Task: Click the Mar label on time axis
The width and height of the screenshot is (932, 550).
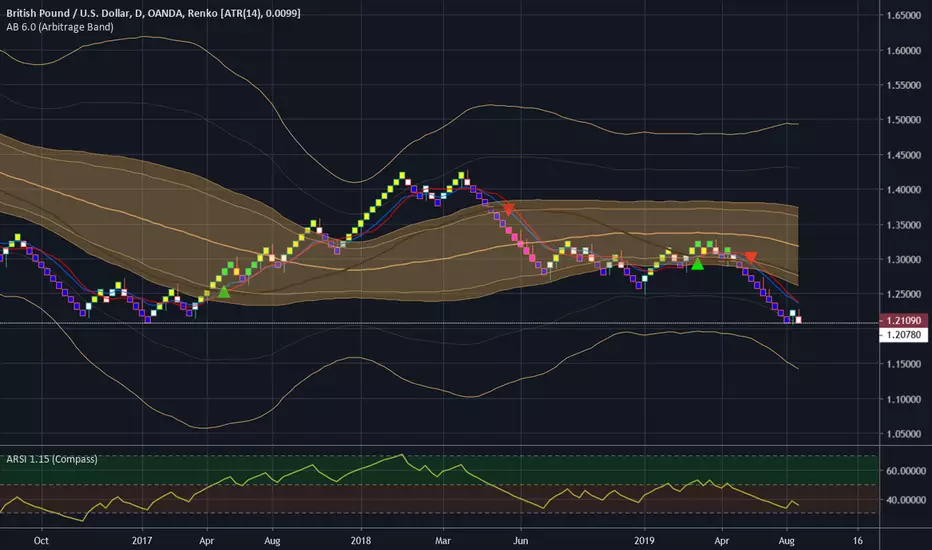Action: click(443, 540)
